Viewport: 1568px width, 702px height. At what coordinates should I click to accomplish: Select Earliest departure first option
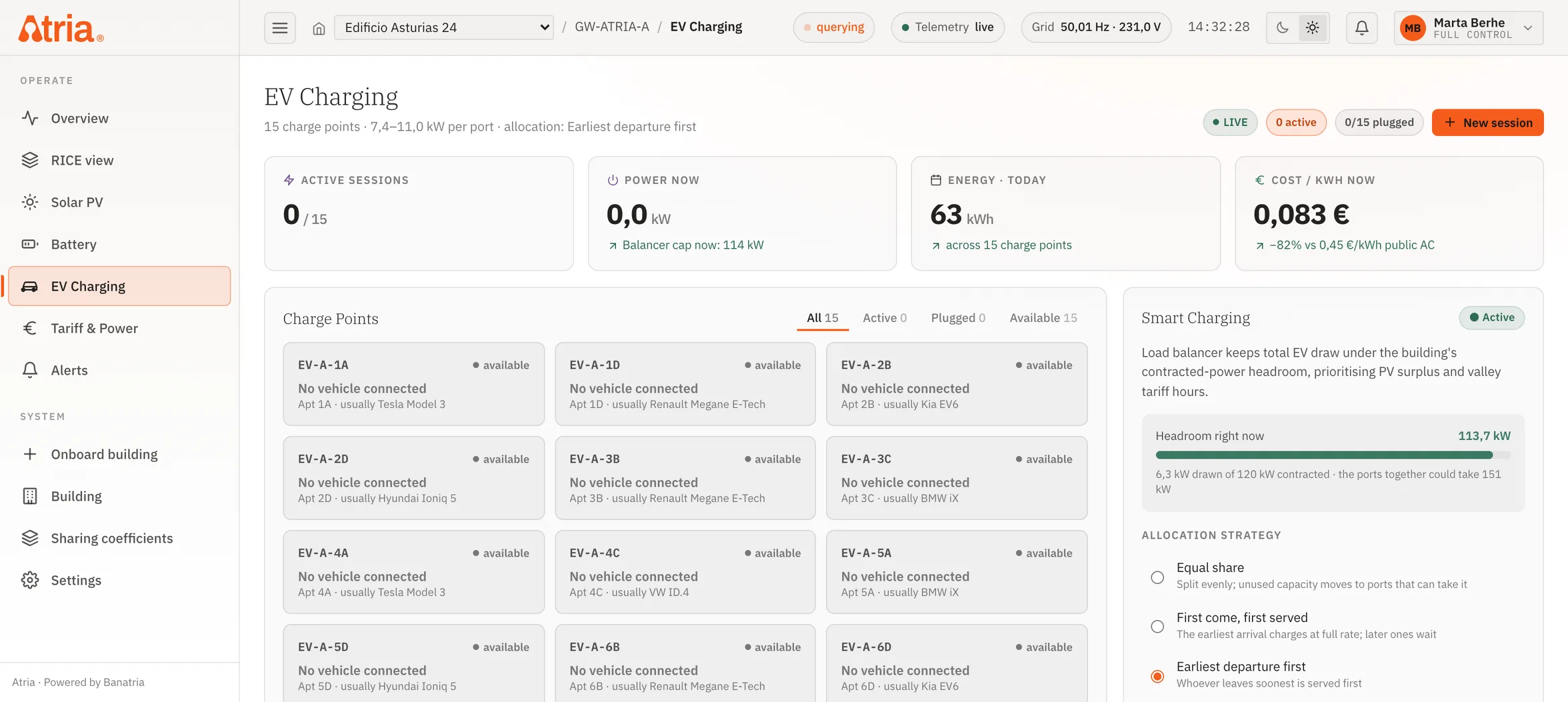coord(1157,676)
